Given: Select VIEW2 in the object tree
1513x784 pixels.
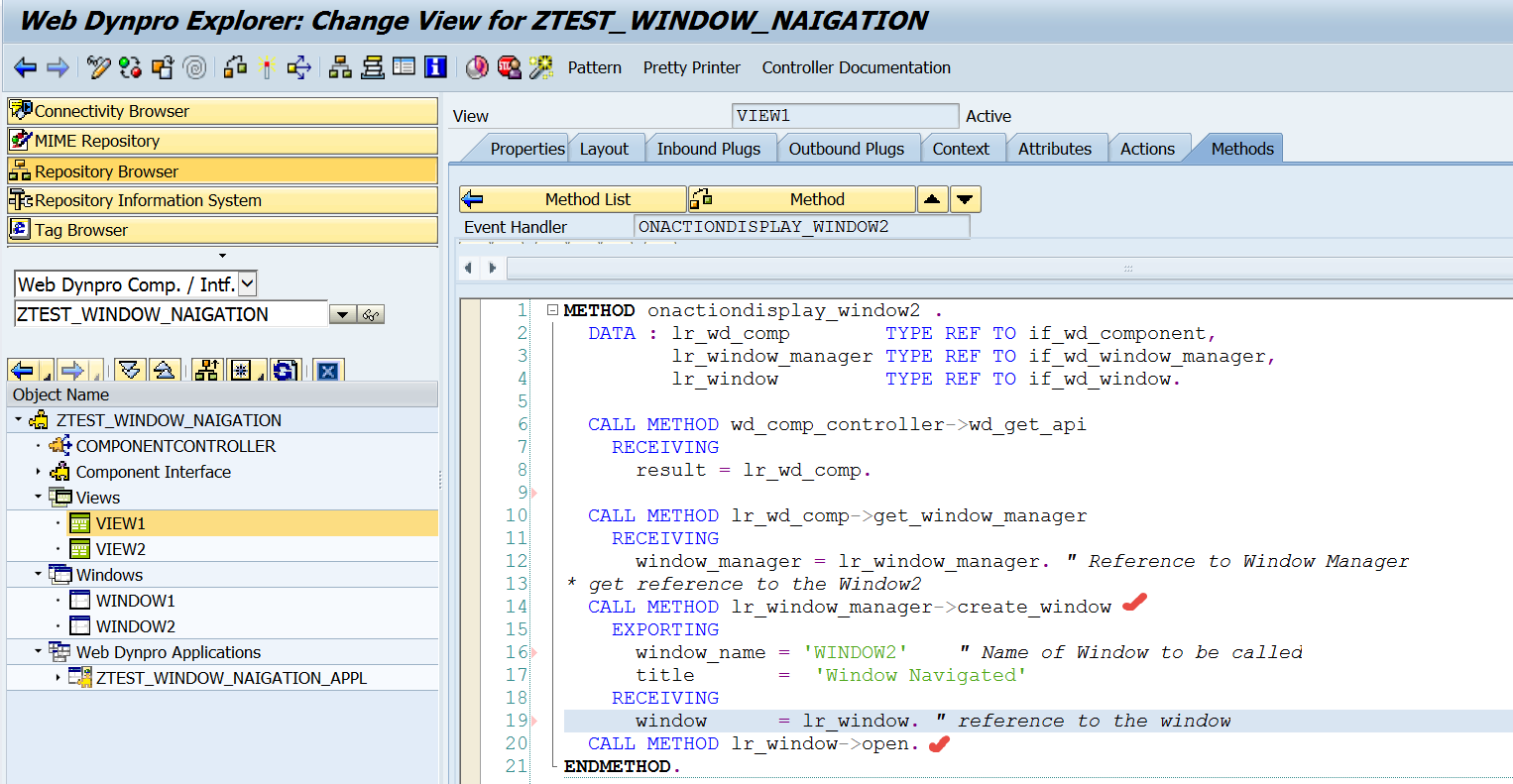Looking at the screenshot, I should pyautogui.click(x=120, y=549).
